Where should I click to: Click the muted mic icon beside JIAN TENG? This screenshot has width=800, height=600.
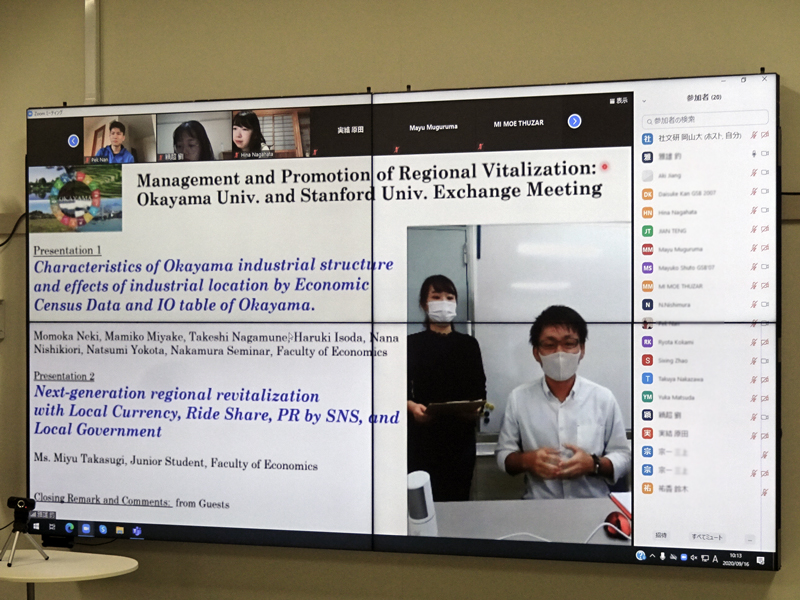point(754,230)
